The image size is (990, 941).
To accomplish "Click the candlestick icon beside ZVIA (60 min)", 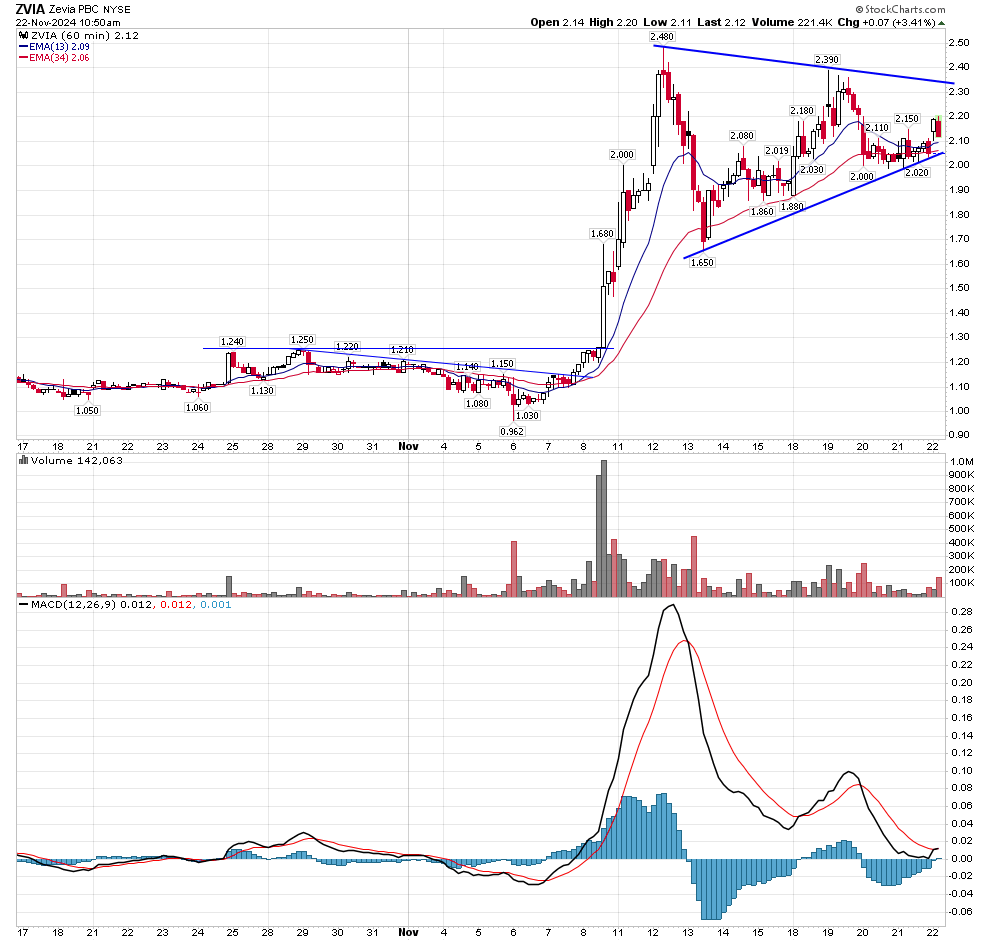I will [x=24, y=35].
